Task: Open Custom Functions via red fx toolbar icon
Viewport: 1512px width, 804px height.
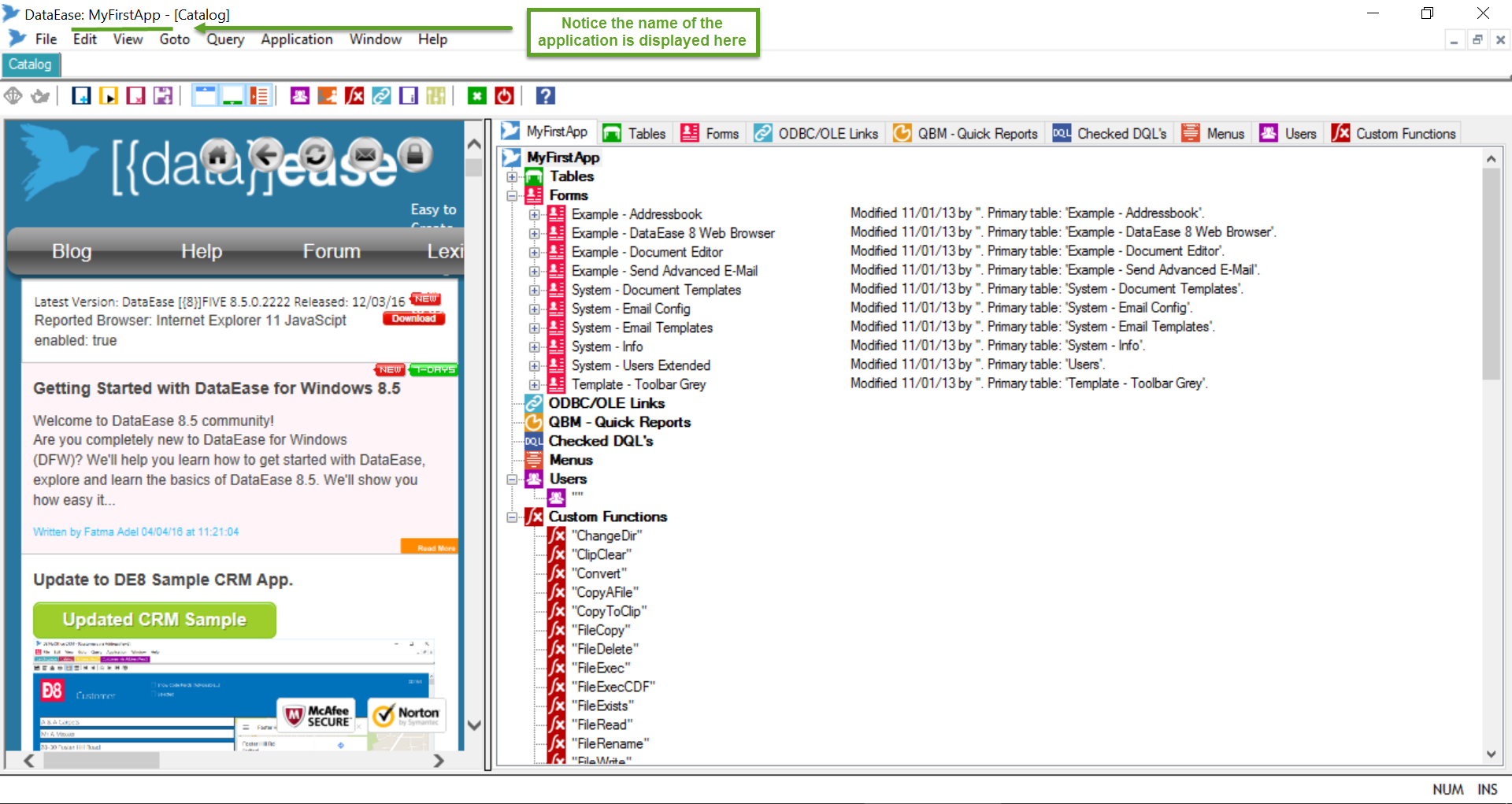Action: tap(354, 96)
